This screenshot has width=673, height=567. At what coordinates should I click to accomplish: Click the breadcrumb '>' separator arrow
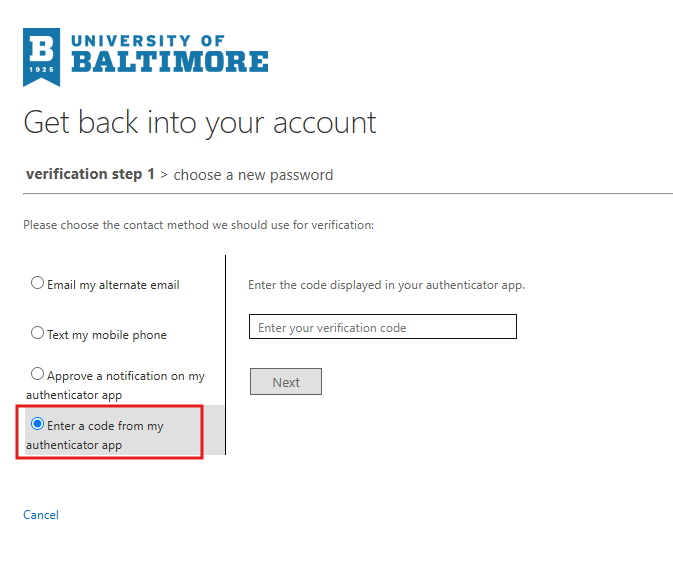pyautogui.click(x=164, y=175)
